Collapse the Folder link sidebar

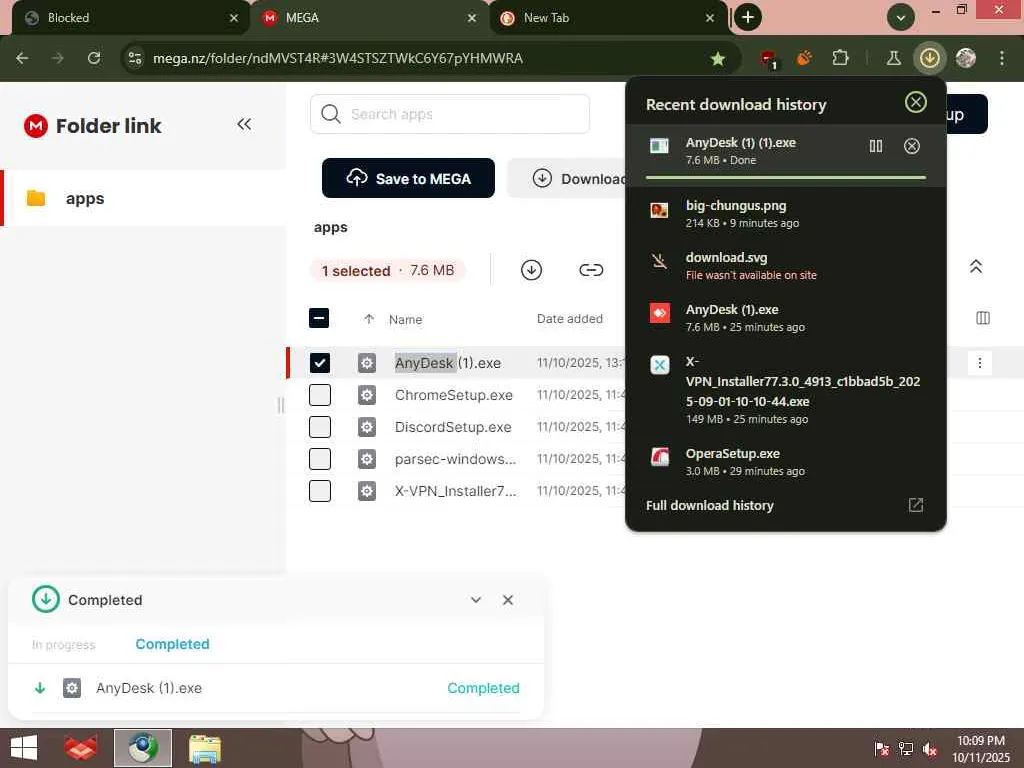point(244,124)
